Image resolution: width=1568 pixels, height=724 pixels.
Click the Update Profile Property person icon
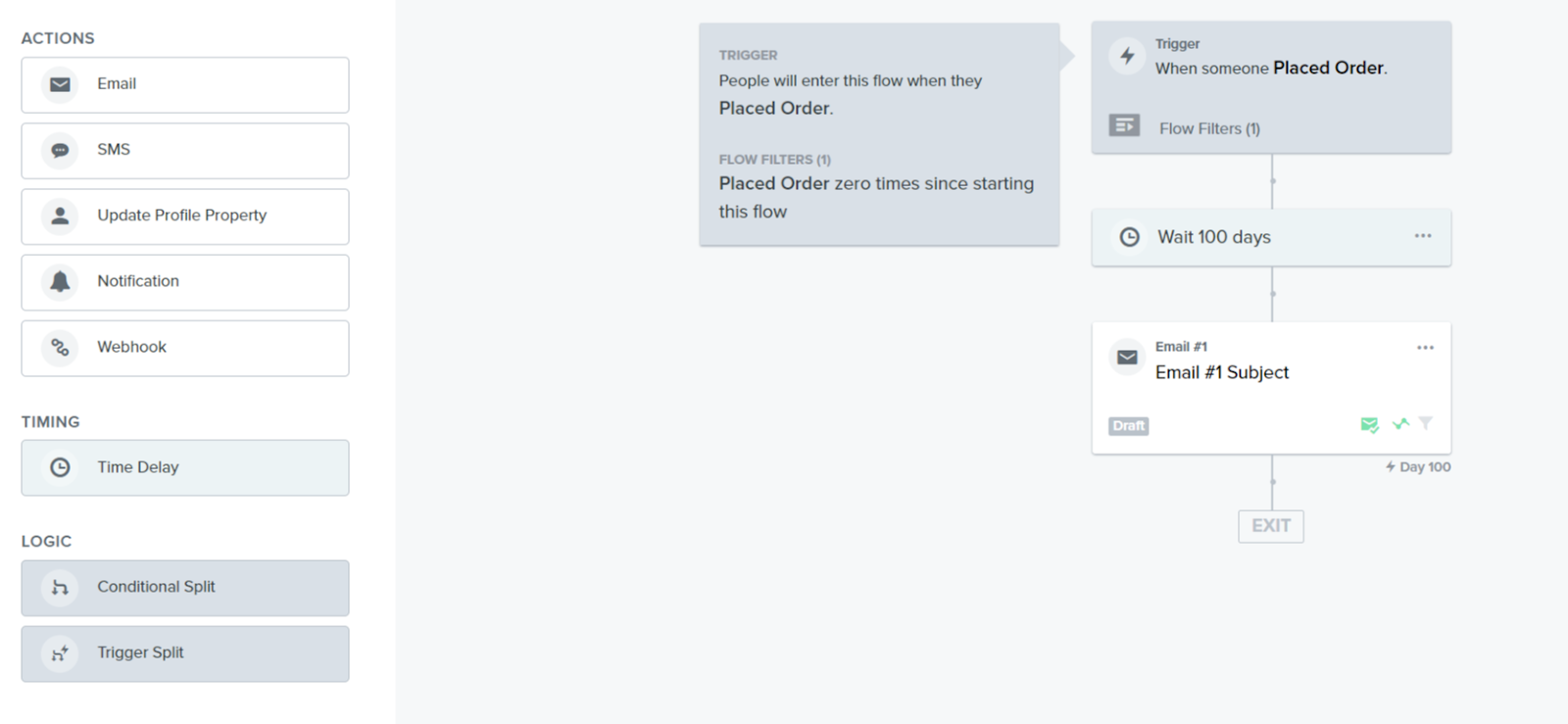pyautogui.click(x=60, y=216)
